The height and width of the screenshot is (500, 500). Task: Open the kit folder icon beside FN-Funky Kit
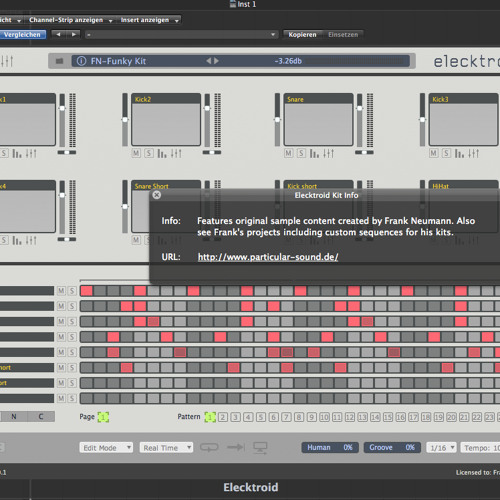tap(59, 61)
